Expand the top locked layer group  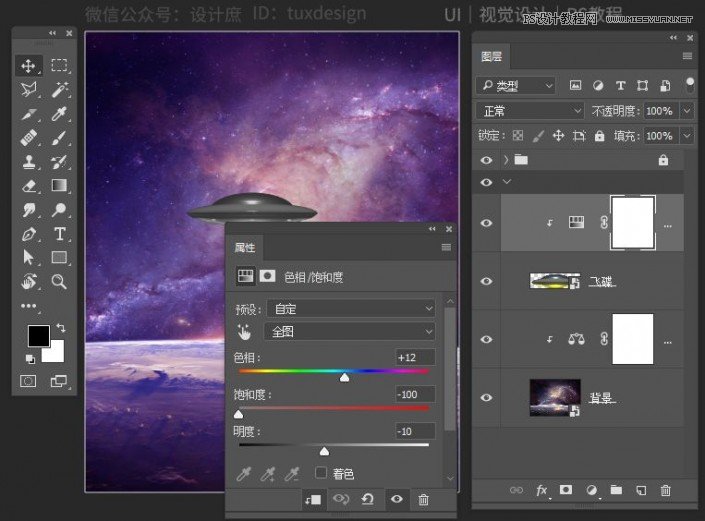click(x=506, y=160)
